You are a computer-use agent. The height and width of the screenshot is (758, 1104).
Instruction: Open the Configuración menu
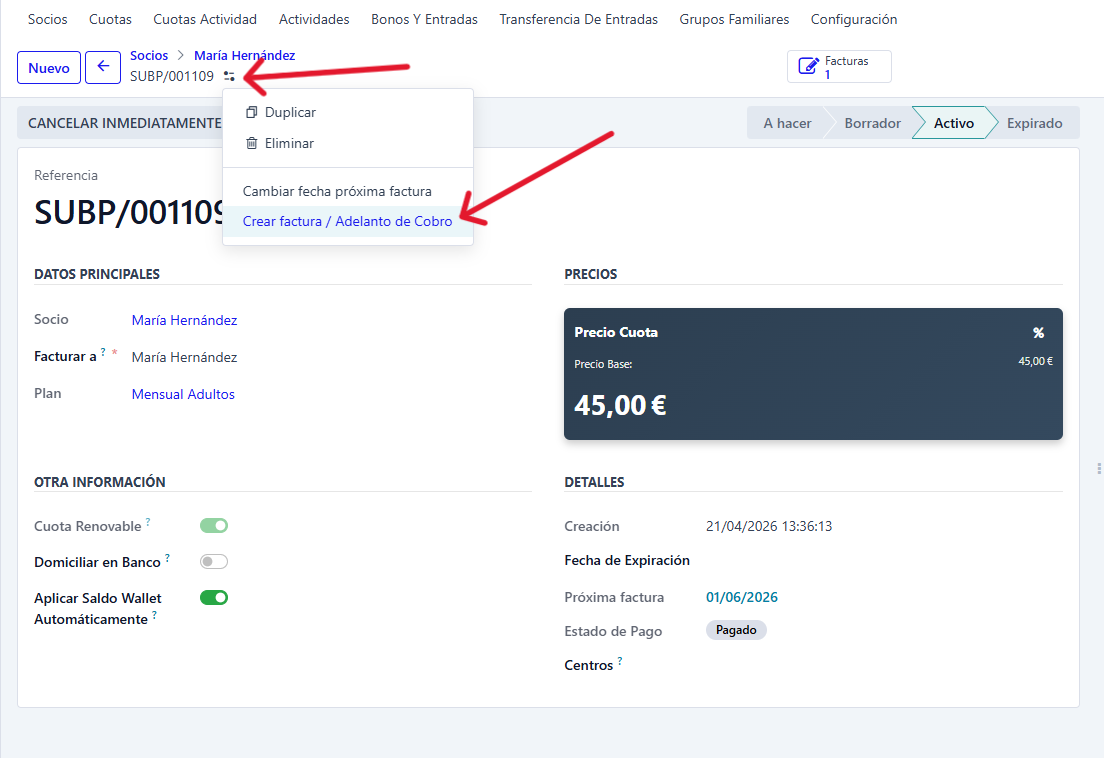click(853, 19)
